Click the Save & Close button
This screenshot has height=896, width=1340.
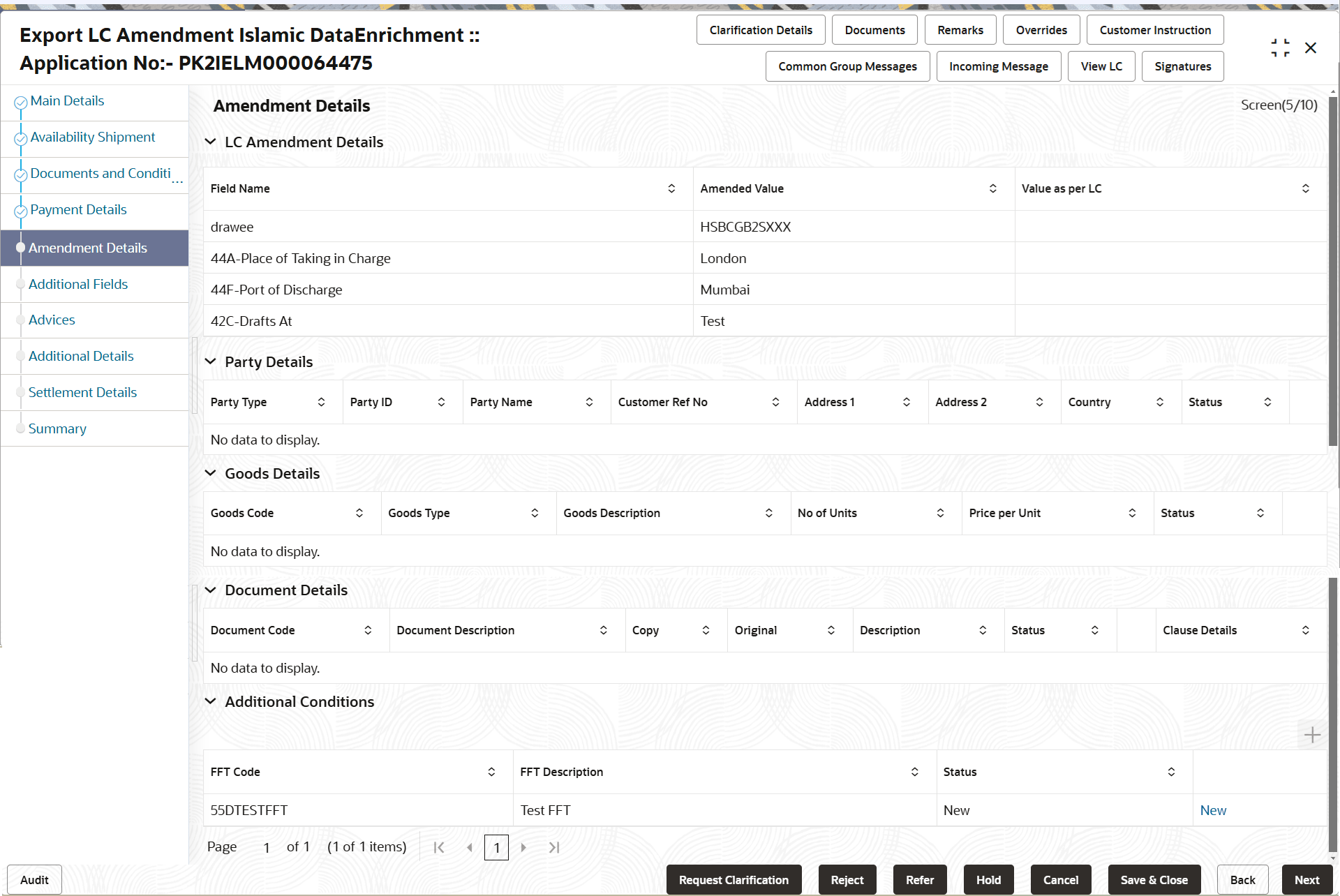click(1153, 879)
